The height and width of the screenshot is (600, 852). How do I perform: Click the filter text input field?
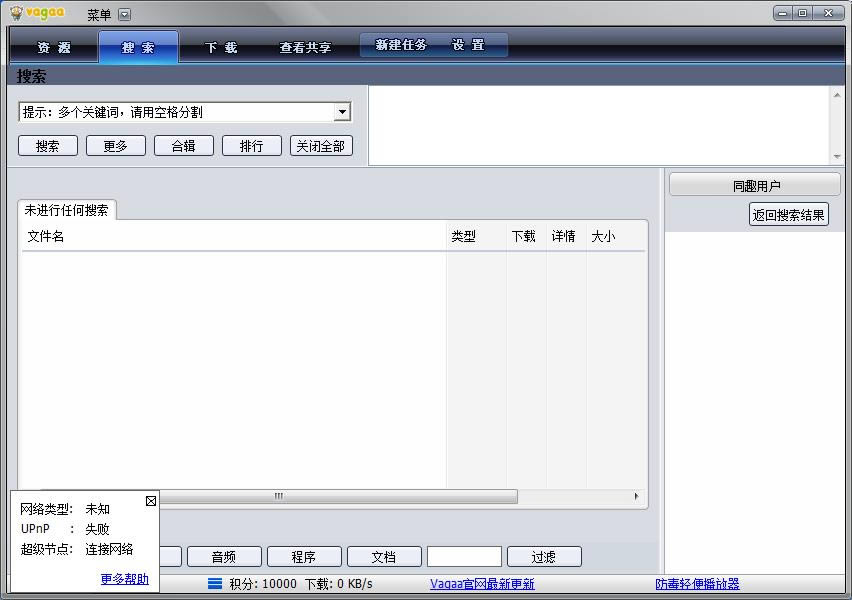(x=464, y=557)
